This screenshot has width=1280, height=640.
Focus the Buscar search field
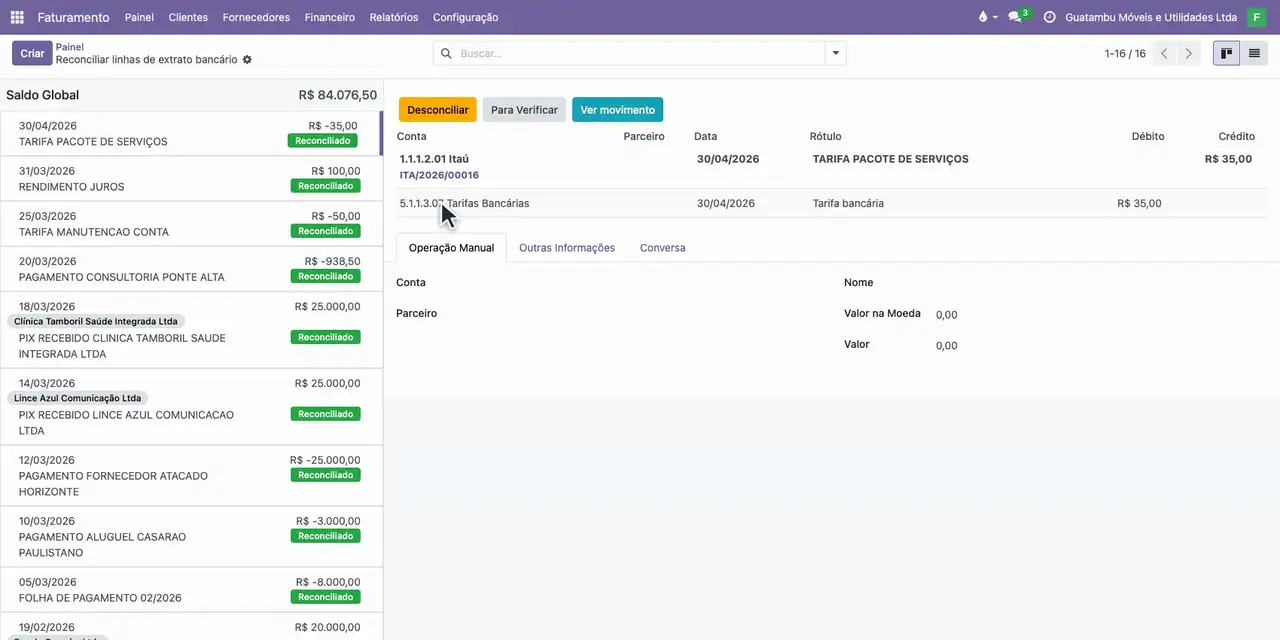[640, 53]
